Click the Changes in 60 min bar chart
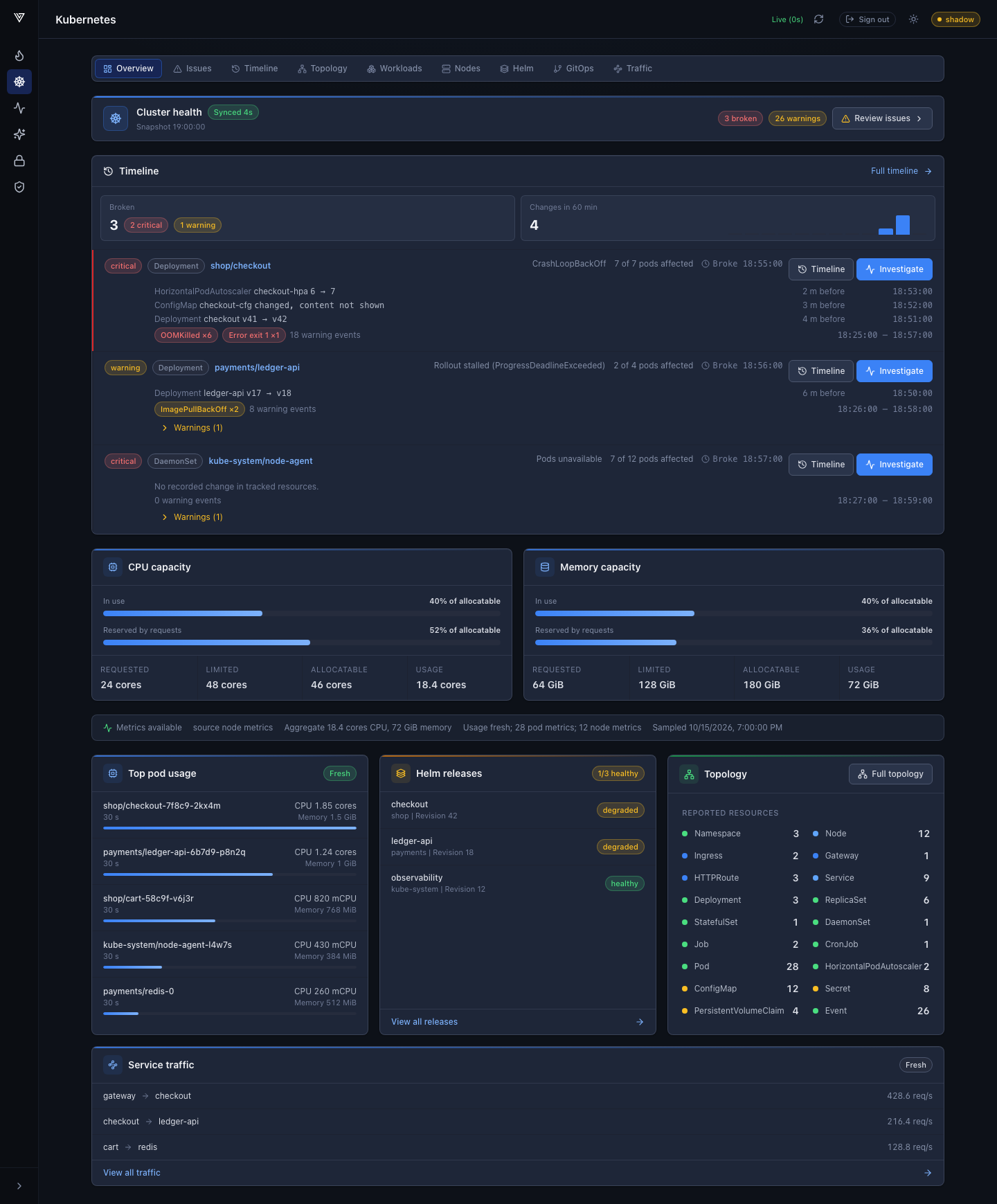This screenshot has height=1204, width=997. tap(894, 225)
